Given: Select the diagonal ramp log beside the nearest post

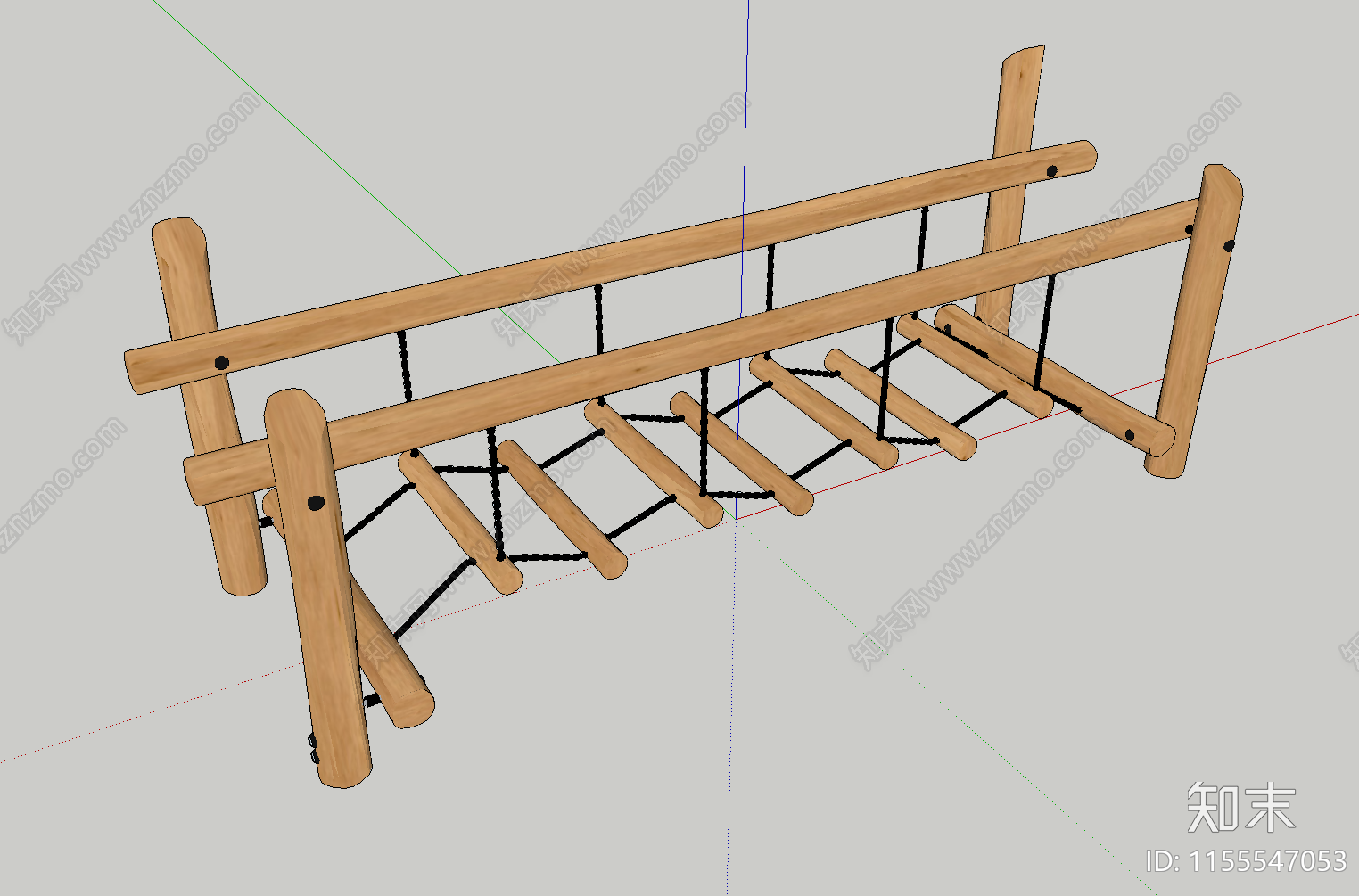Looking at the screenshot, I should 389,646.
